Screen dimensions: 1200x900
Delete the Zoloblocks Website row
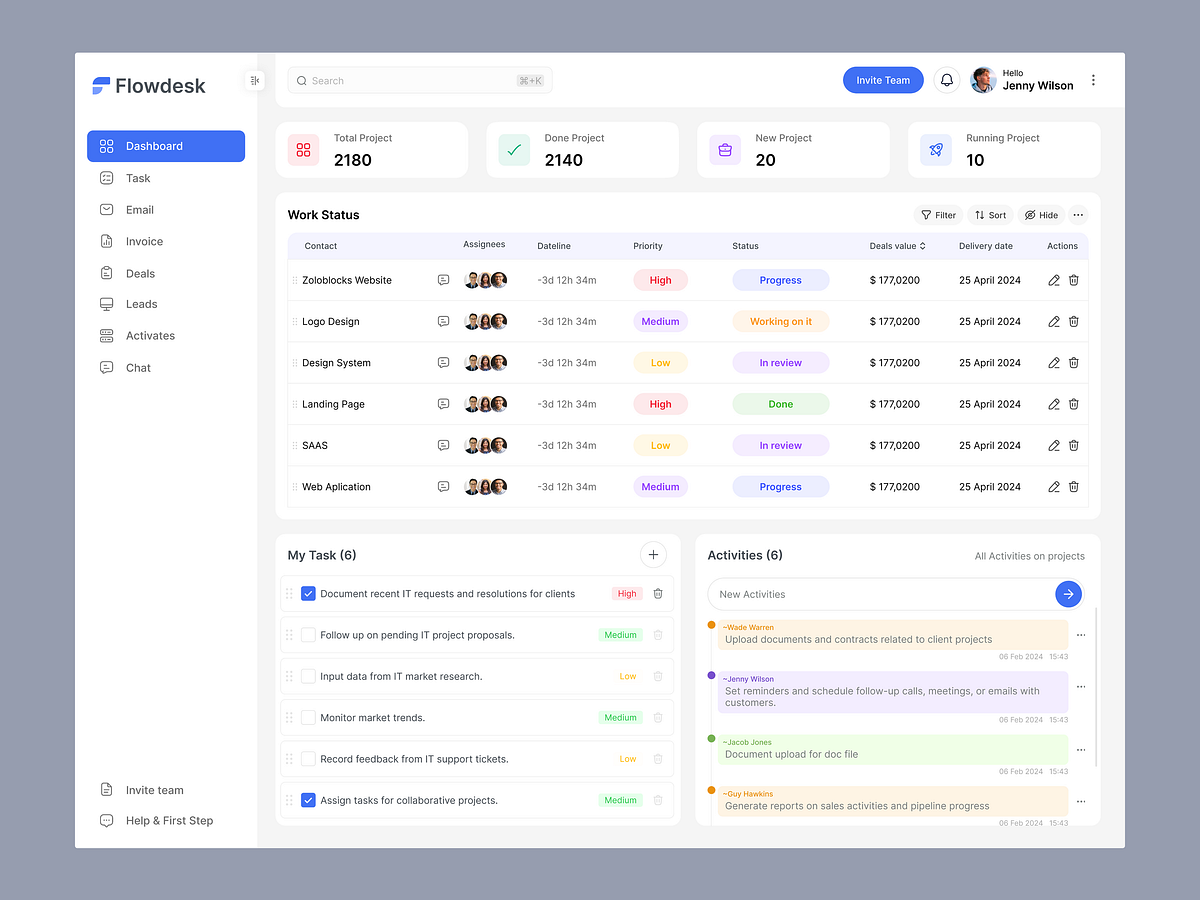point(1074,280)
